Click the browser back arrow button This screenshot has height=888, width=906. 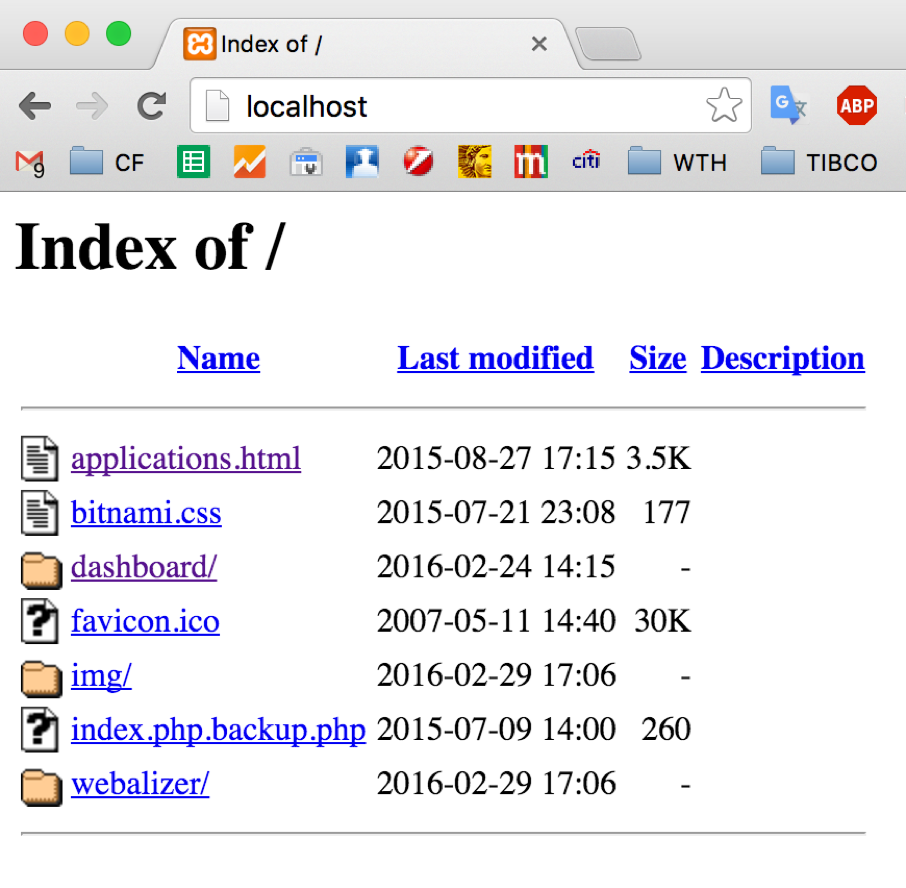tap(35, 105)
